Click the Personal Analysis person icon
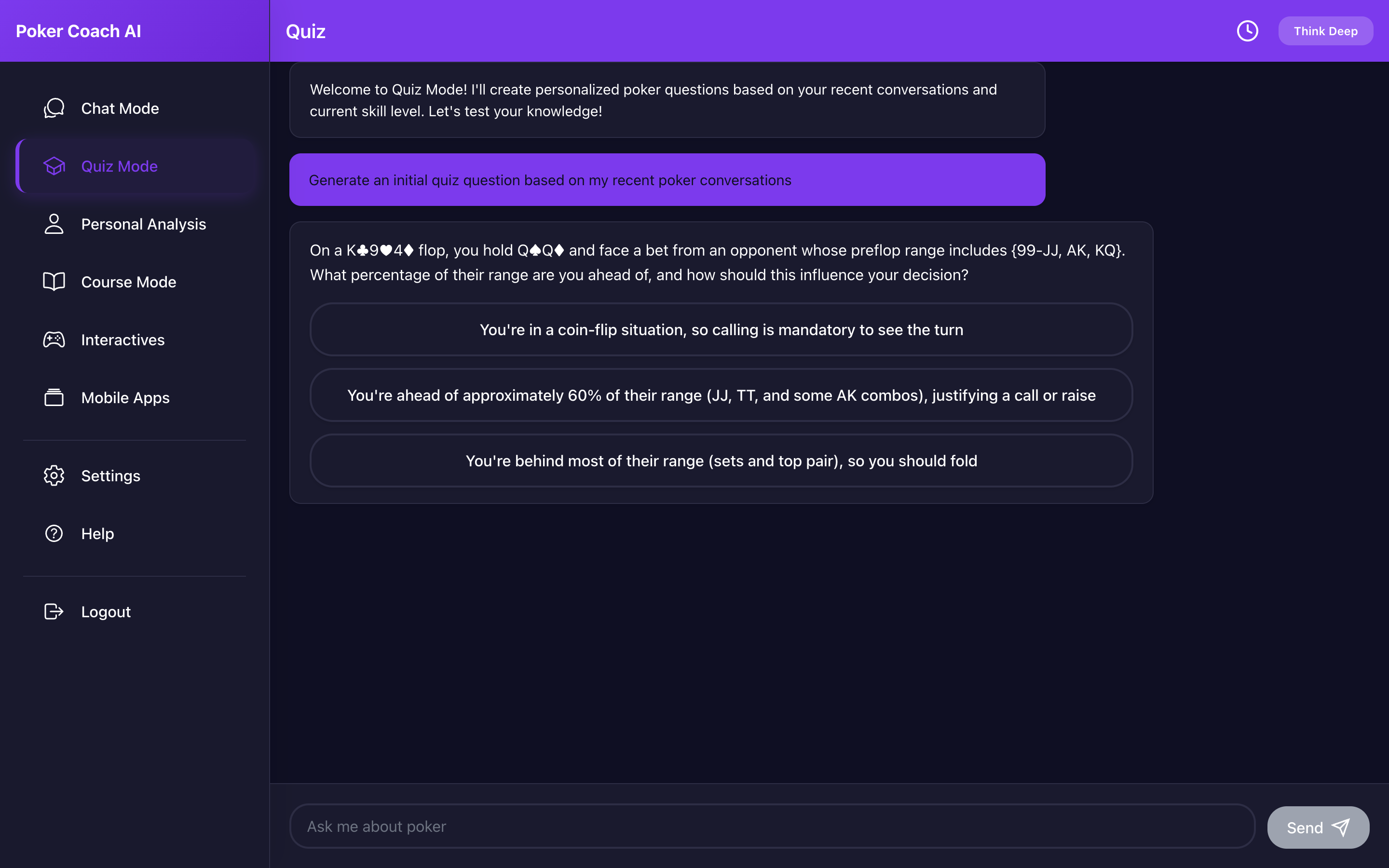 point(54,224)
